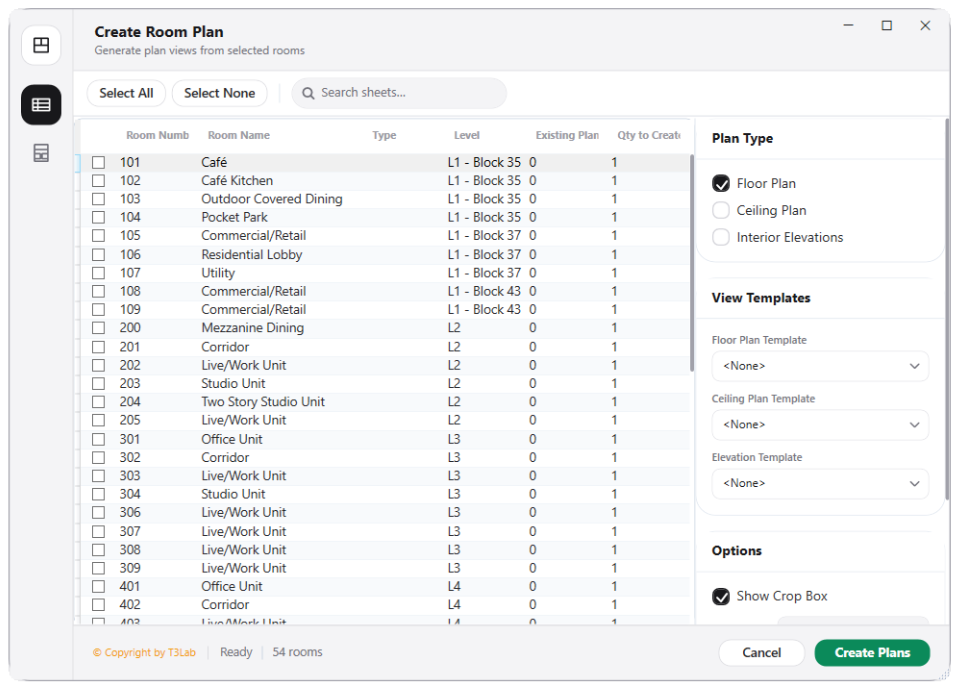Viewport: 959px width, 690px height.
Task: Sort by the Existing Plan column header
Action: click(x=567, y=135)
